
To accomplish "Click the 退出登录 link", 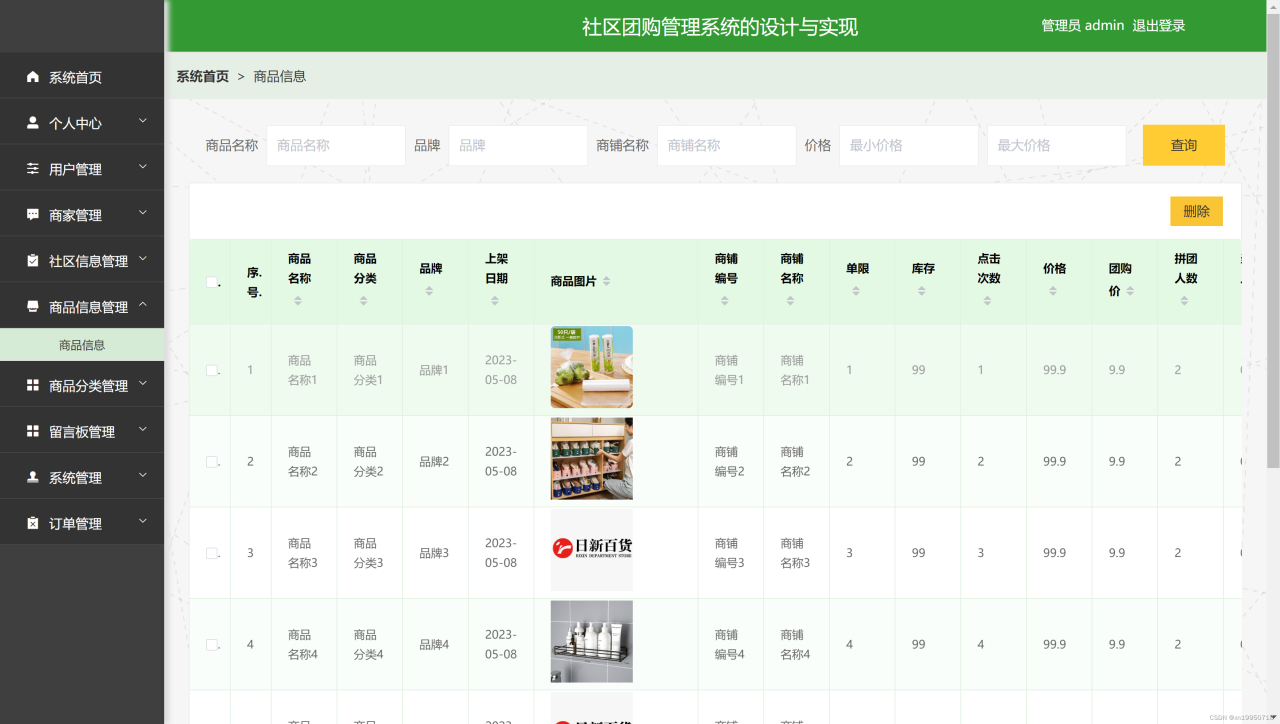I will (1158, 26).
